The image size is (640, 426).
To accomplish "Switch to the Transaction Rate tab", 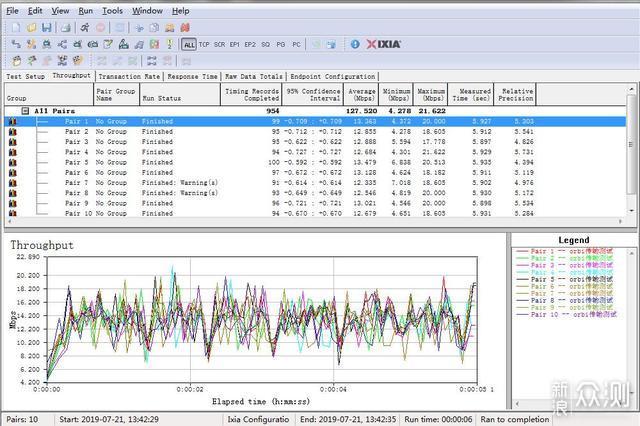I will [129, 76].
